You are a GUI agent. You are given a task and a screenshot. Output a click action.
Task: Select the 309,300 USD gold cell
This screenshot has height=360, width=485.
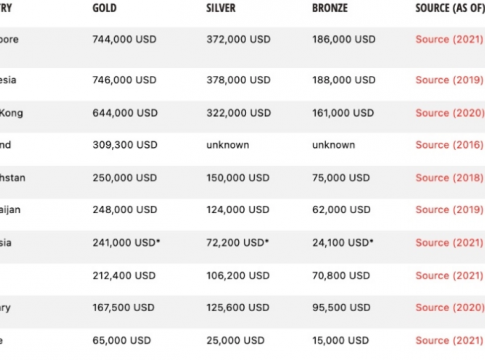(125, 145)
